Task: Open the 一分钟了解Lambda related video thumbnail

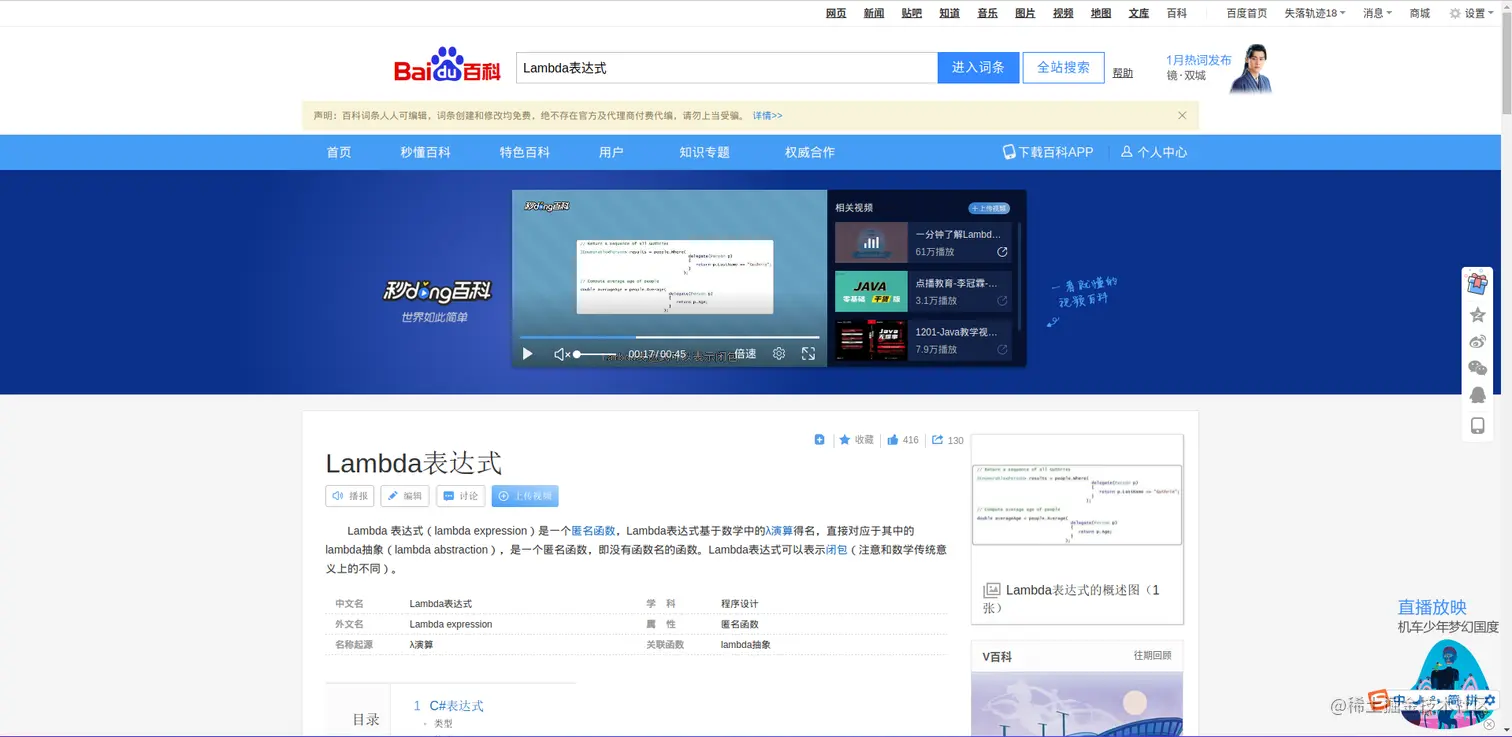Action: (x=871, y=243)
